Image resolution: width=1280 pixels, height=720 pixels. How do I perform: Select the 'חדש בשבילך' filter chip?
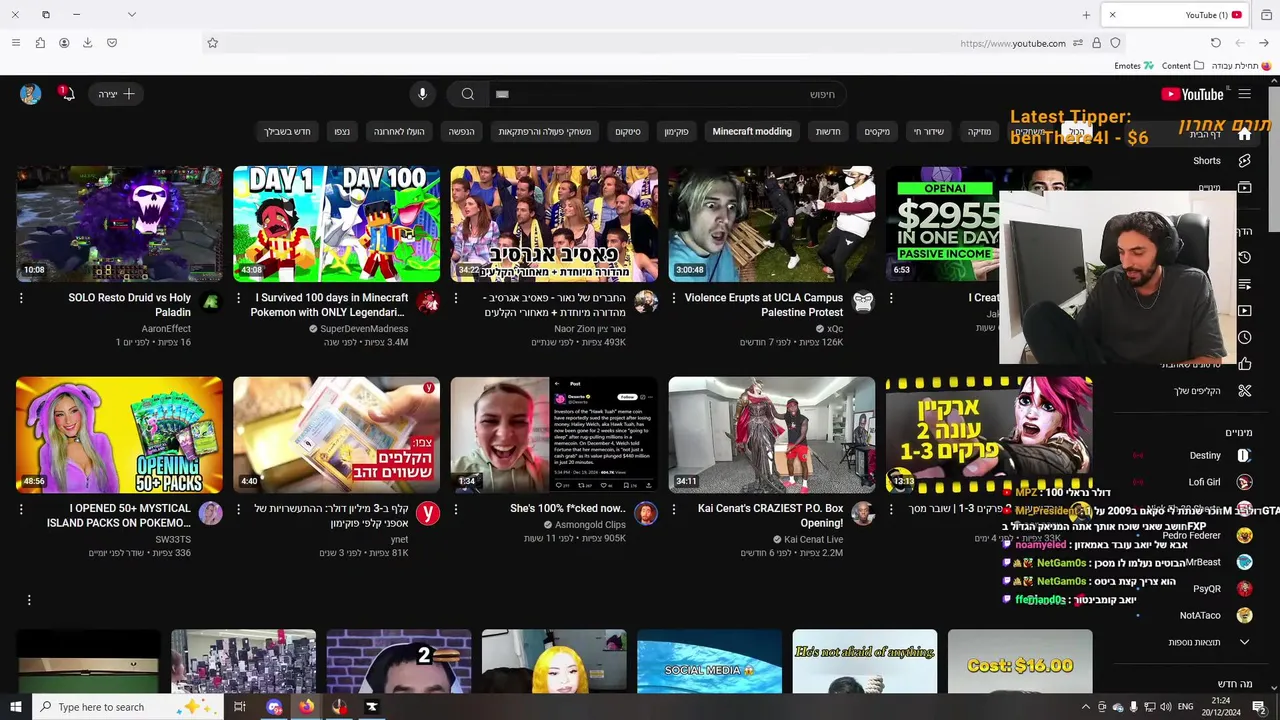click(287, 131)
